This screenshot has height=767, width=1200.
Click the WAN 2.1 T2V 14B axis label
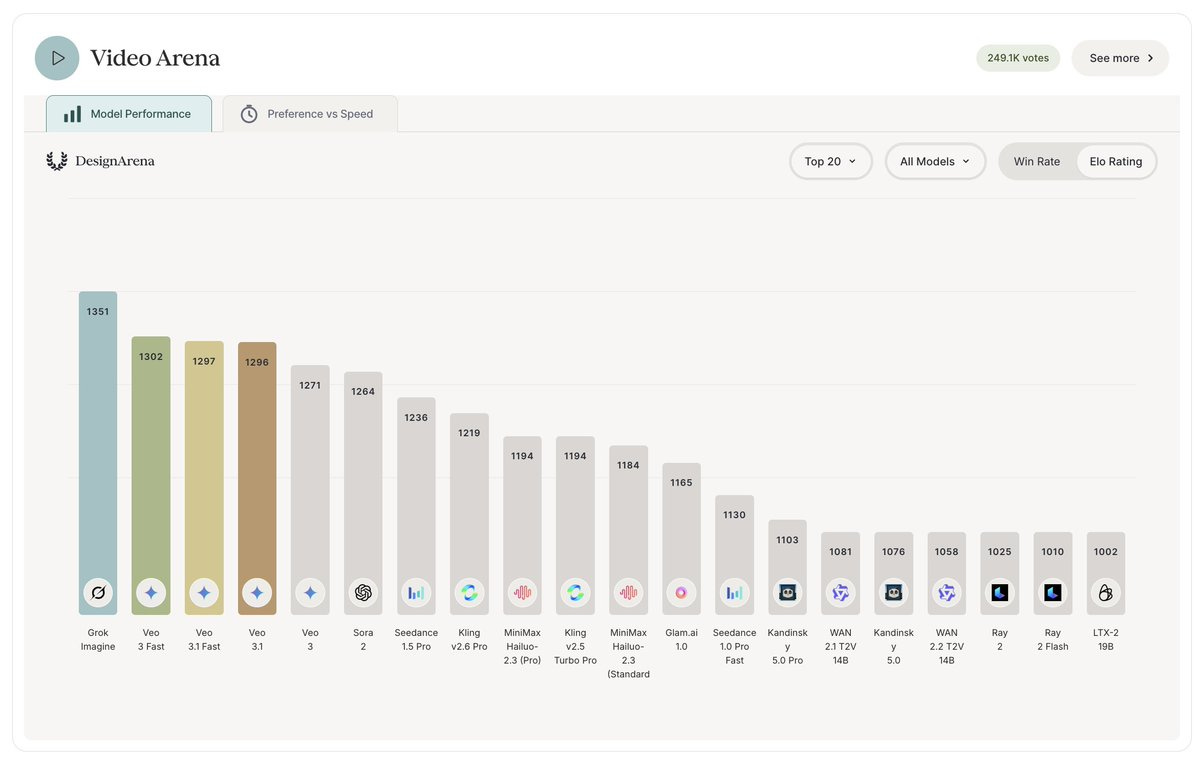840,647
